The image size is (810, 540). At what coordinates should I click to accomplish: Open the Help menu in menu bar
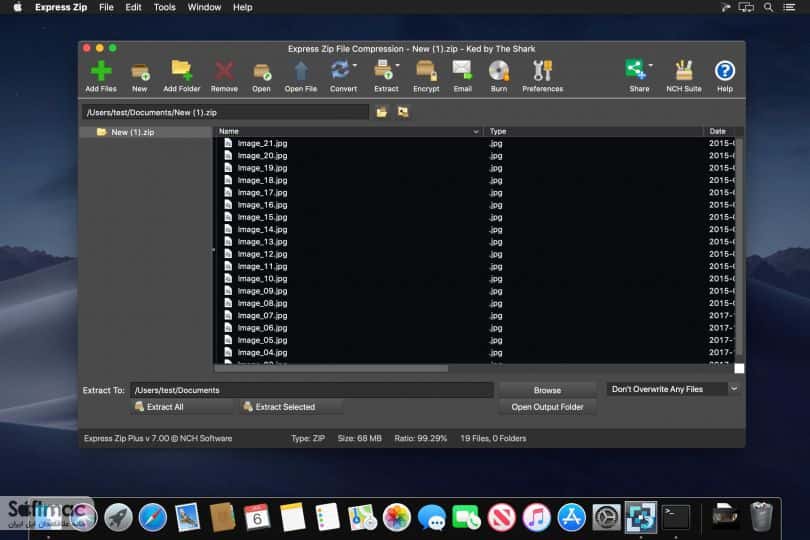point(242,7)
